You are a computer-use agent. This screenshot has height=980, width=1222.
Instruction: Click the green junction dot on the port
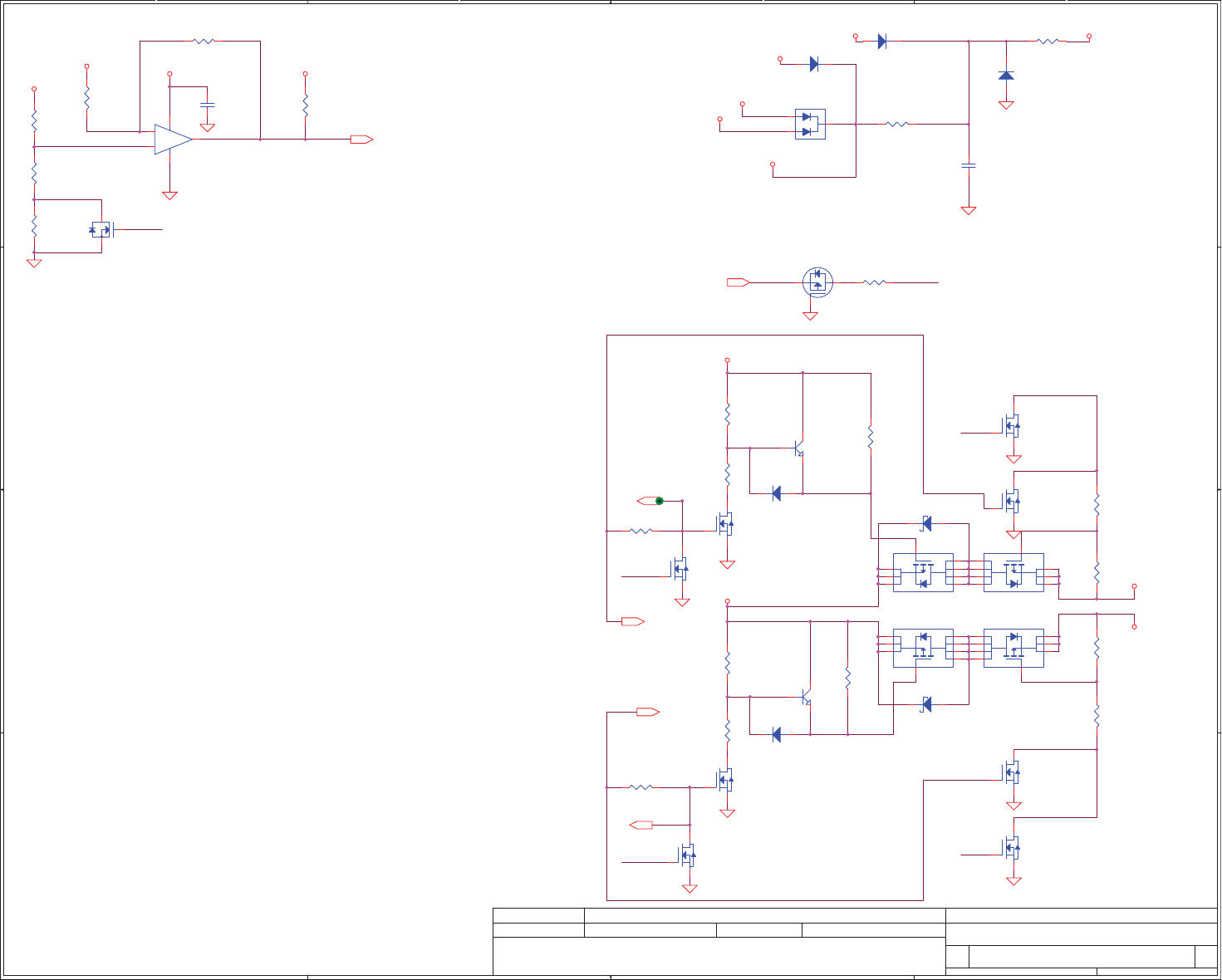[660, 501]
